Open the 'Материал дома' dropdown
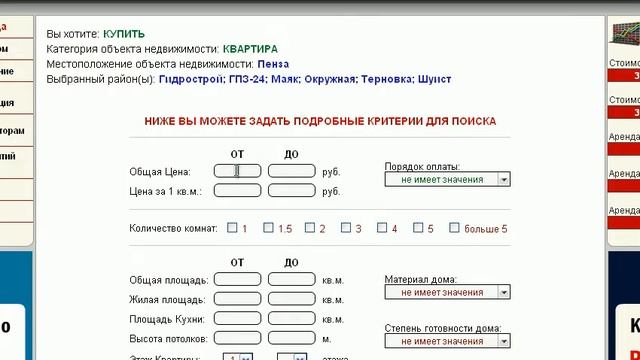 coord(447,292)
